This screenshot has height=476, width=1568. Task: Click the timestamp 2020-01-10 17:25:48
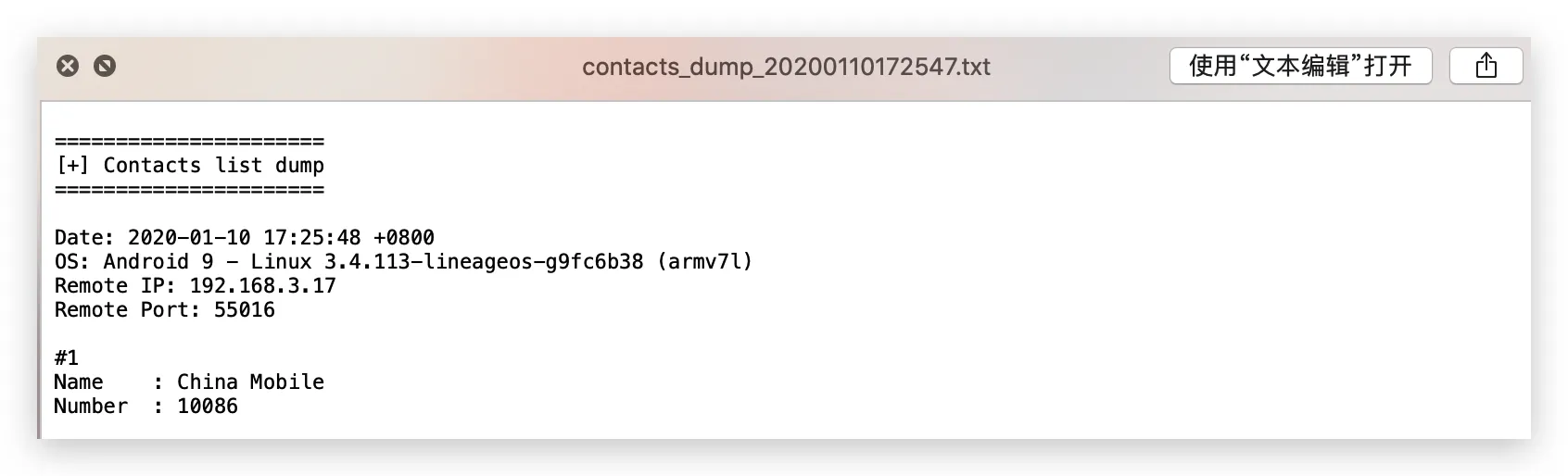point(244,238)
